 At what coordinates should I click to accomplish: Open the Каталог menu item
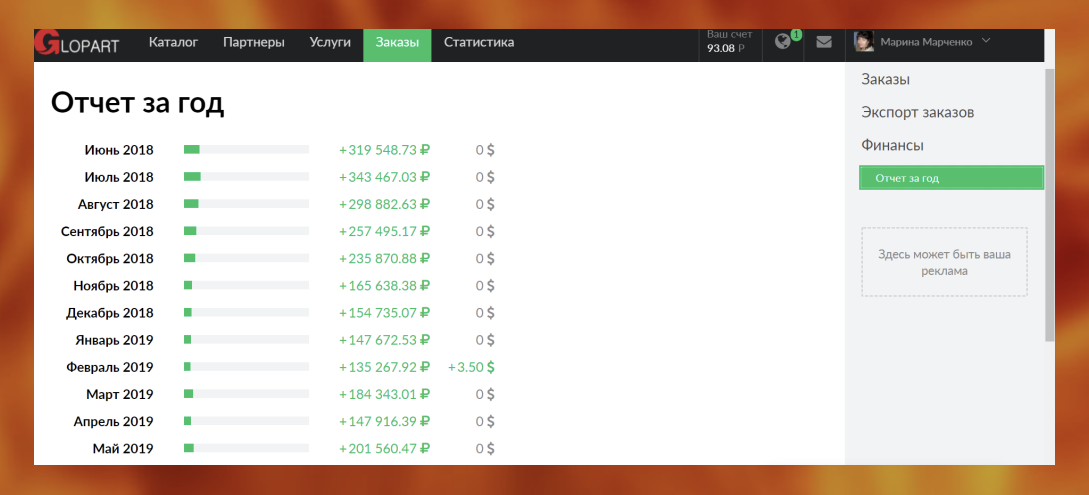pos(174,42)
